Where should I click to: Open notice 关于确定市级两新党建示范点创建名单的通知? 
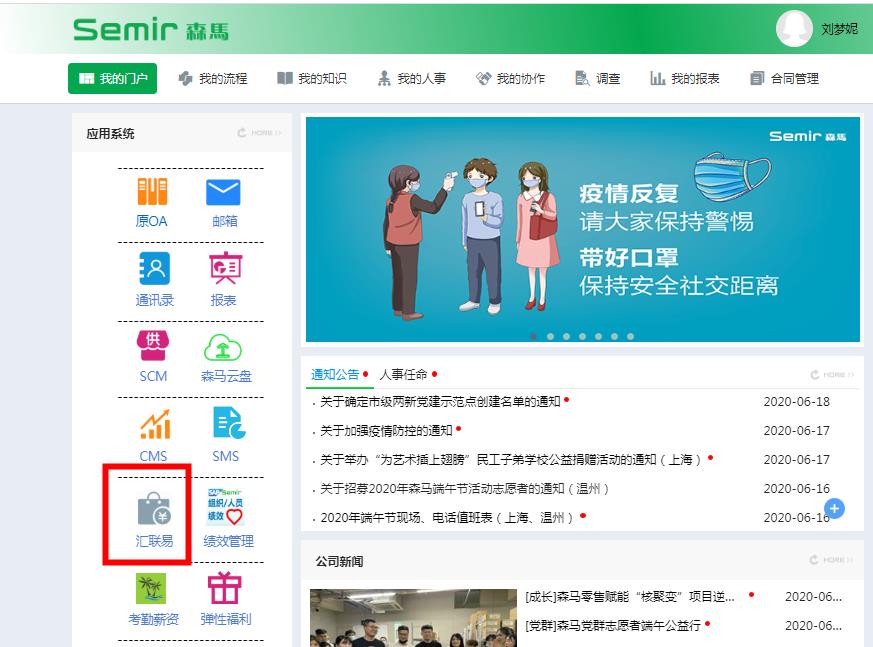440,401
